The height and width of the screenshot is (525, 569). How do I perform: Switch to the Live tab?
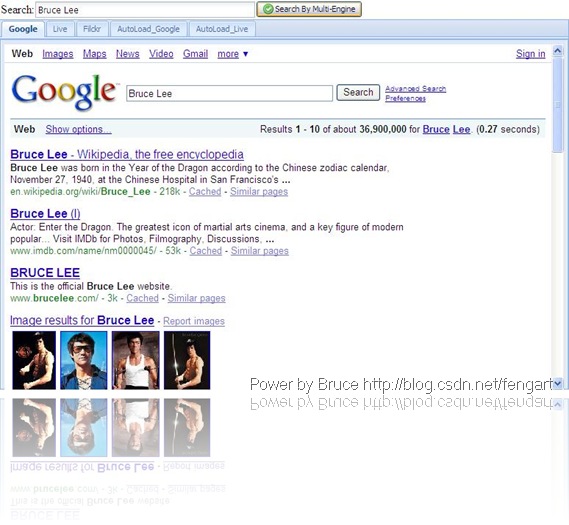click(x=60, y=29)
